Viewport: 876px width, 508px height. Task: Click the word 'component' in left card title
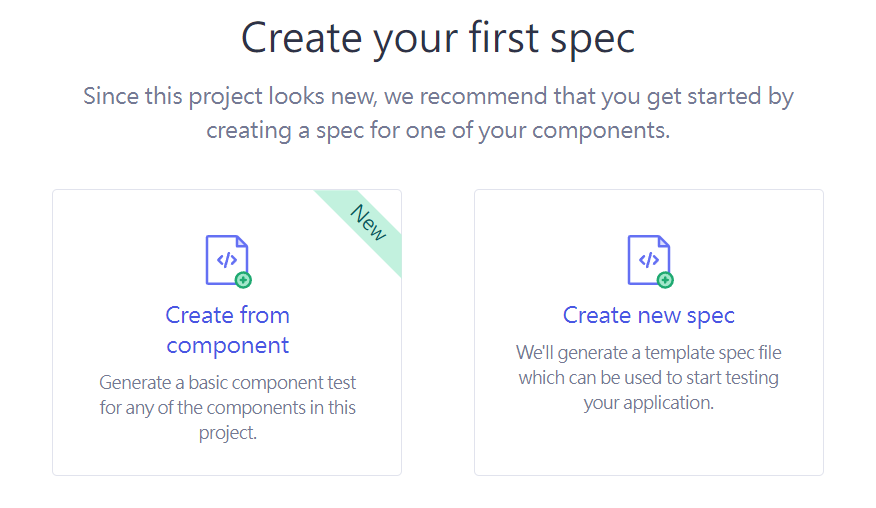pyautogui.click(x=227, y=346)
